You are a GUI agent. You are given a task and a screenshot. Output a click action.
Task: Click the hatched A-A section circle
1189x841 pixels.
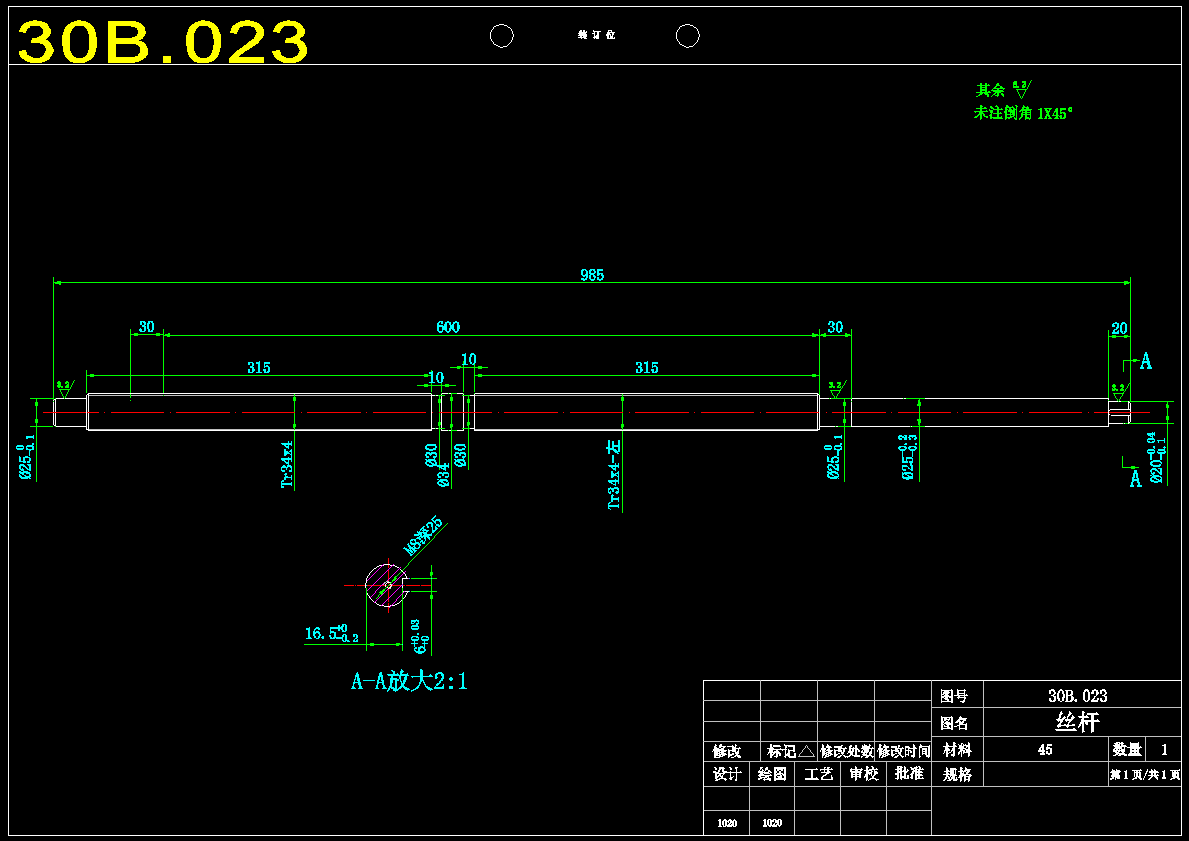coord(387,585)
